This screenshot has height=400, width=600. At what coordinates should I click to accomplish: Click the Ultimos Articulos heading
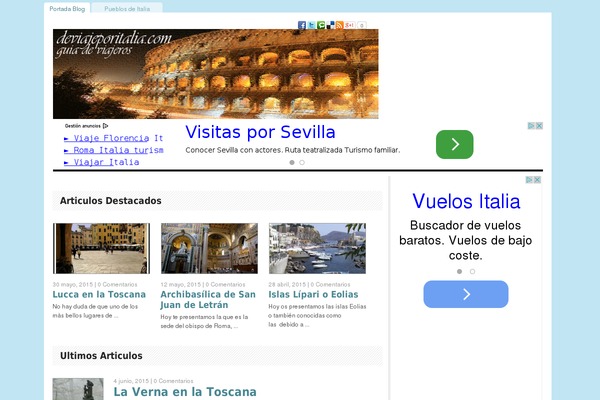101,356
